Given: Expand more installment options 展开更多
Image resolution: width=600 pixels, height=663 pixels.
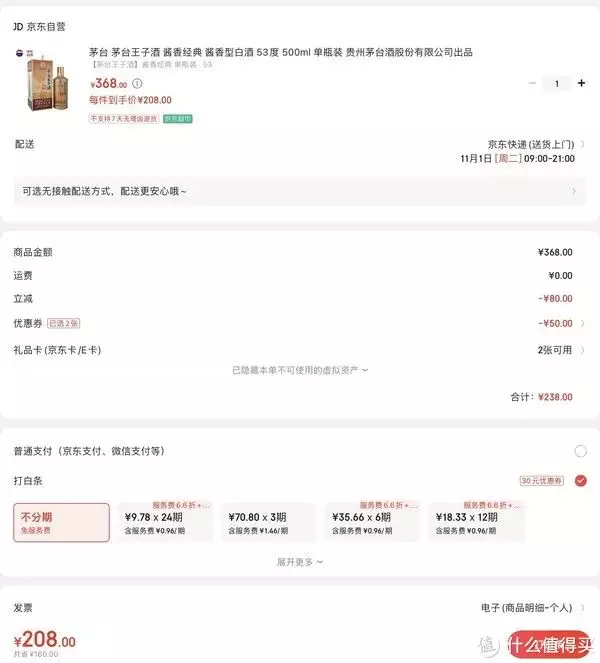Looking at the screenshot, I should tap(300, 562).
